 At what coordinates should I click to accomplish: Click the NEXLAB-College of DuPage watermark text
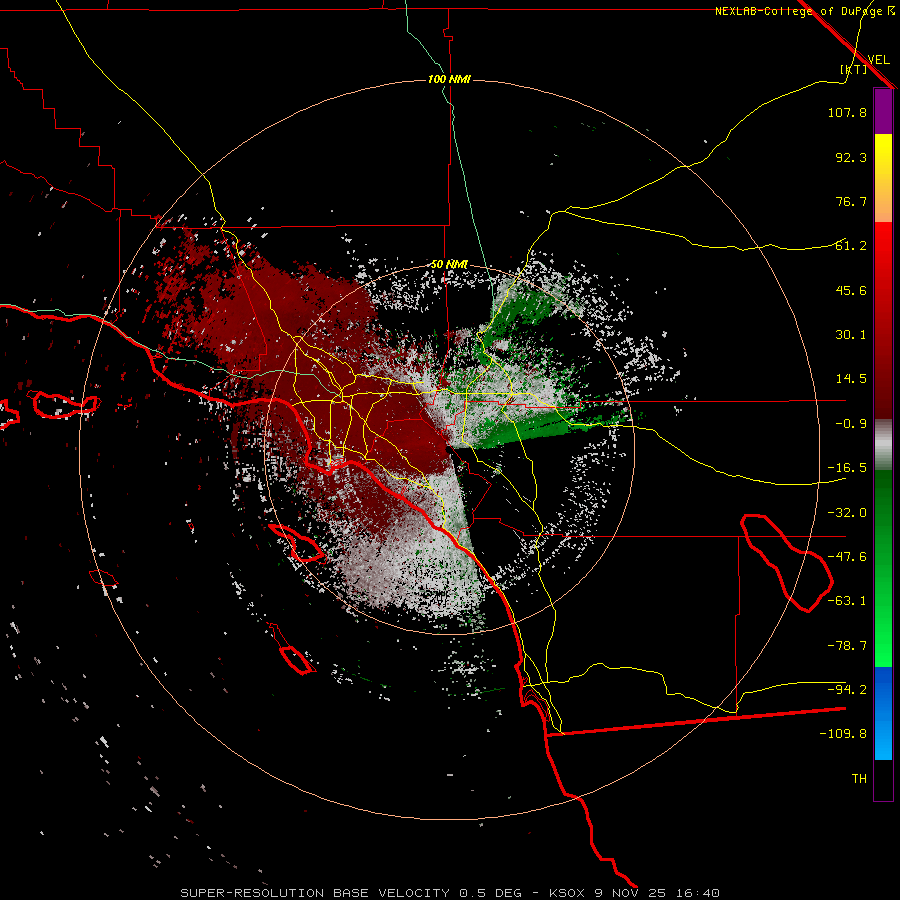pos(804,11)
